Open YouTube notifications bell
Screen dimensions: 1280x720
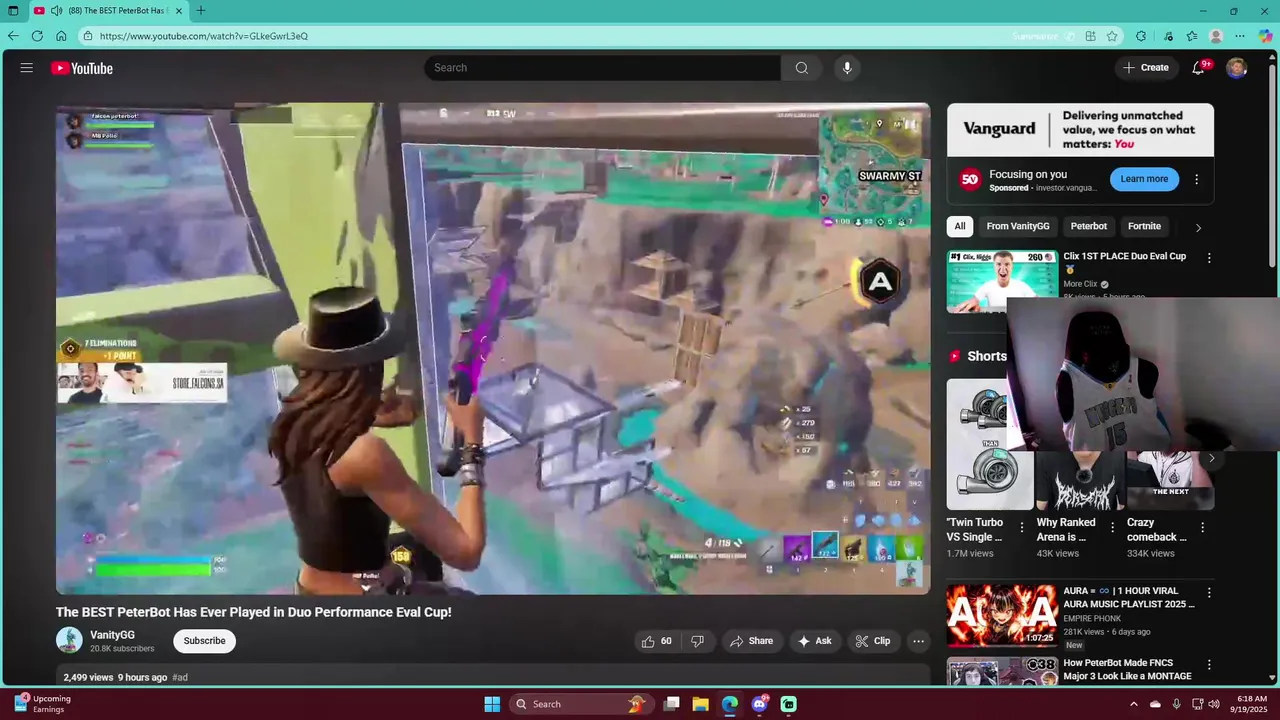click(1198, 68)
